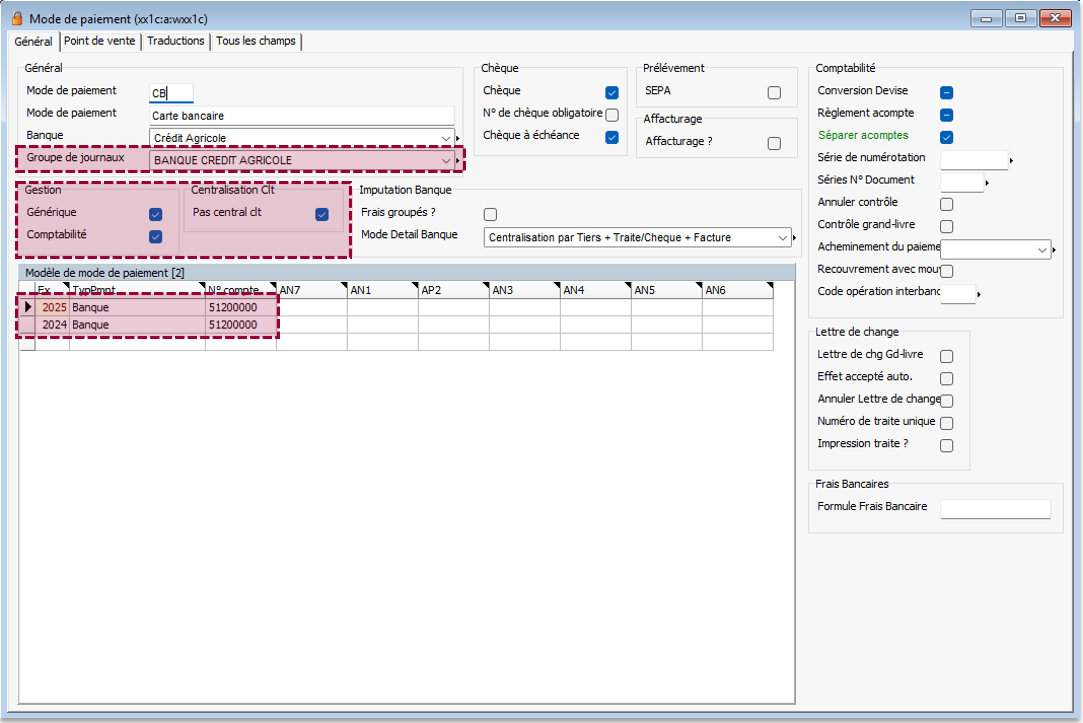Open the Tous les champs tab
This screenshot has height=723, width=1083.
point(255,41)
